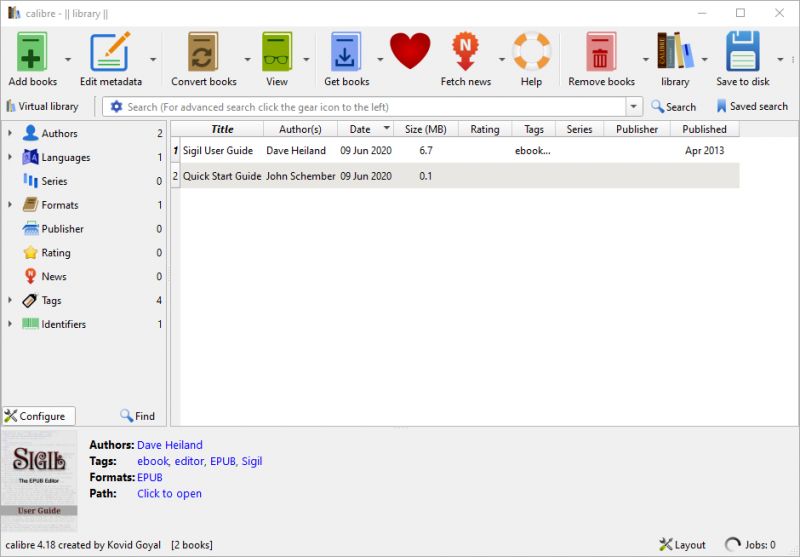Click the ebook tag link

pyautogui.click(x=153, y=461)
